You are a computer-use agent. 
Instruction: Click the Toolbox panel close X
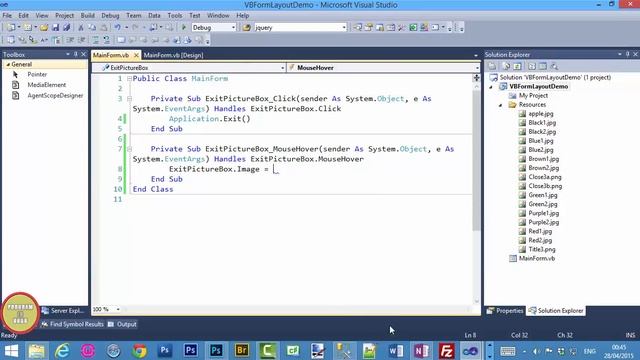84,54
